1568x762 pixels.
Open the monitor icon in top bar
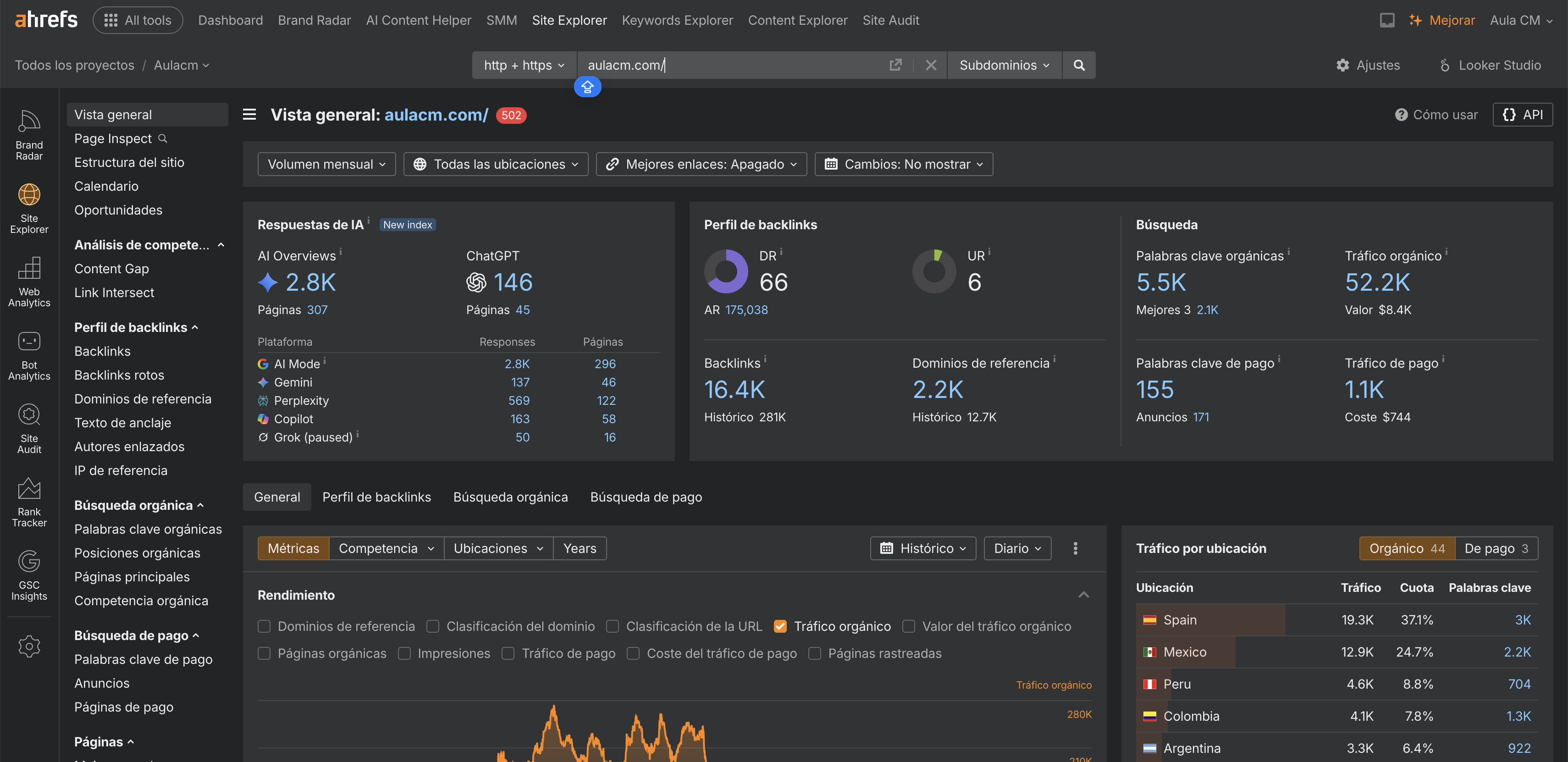1386,20
